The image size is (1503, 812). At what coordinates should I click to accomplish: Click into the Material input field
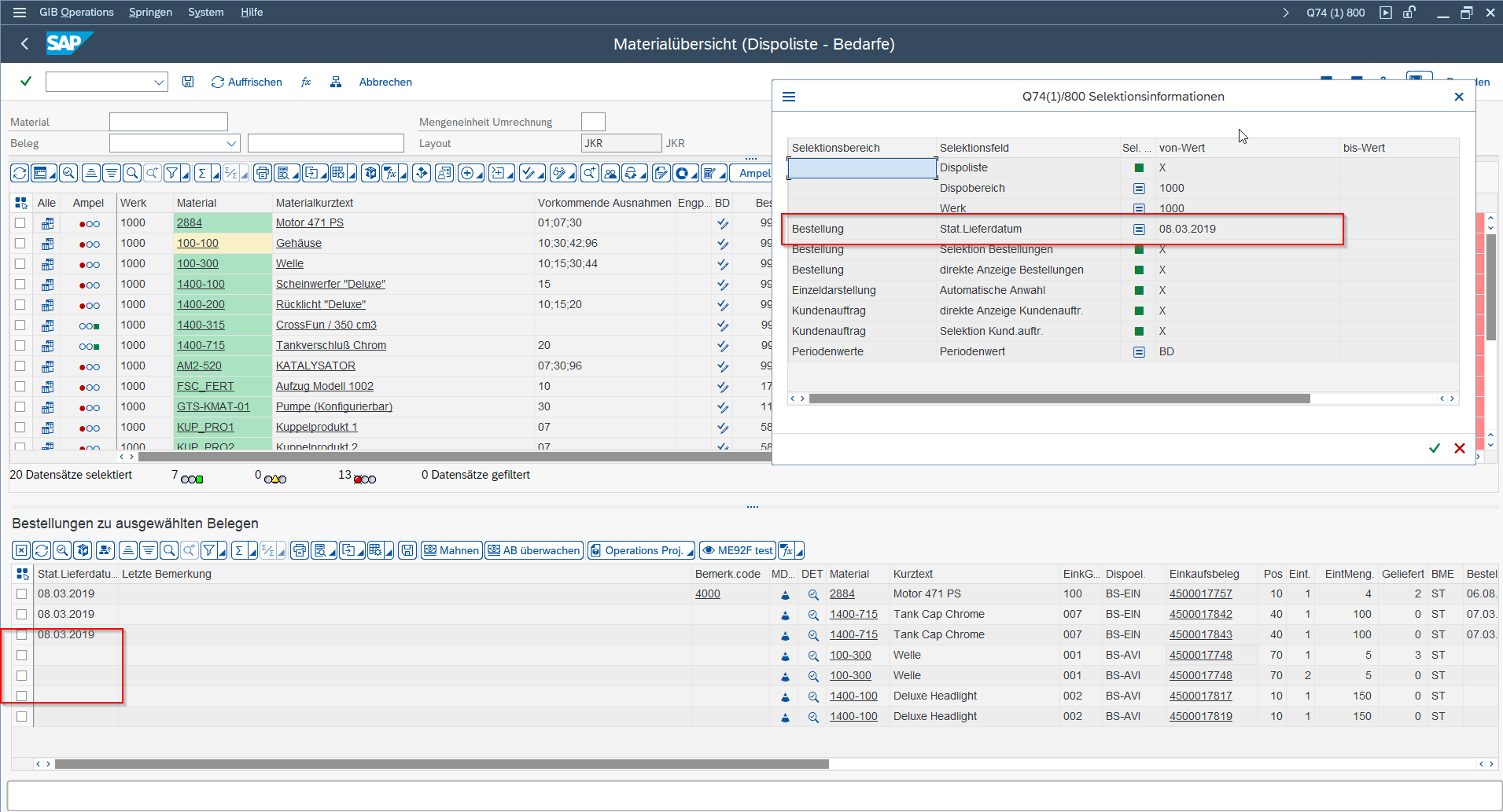tap(168, 122)
